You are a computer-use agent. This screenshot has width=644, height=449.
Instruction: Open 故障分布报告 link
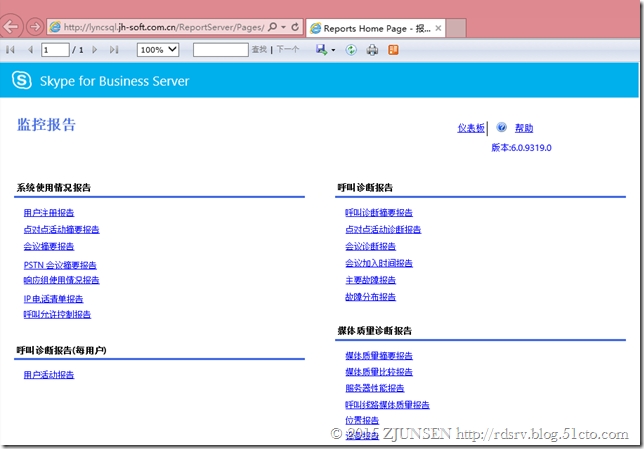370,297
